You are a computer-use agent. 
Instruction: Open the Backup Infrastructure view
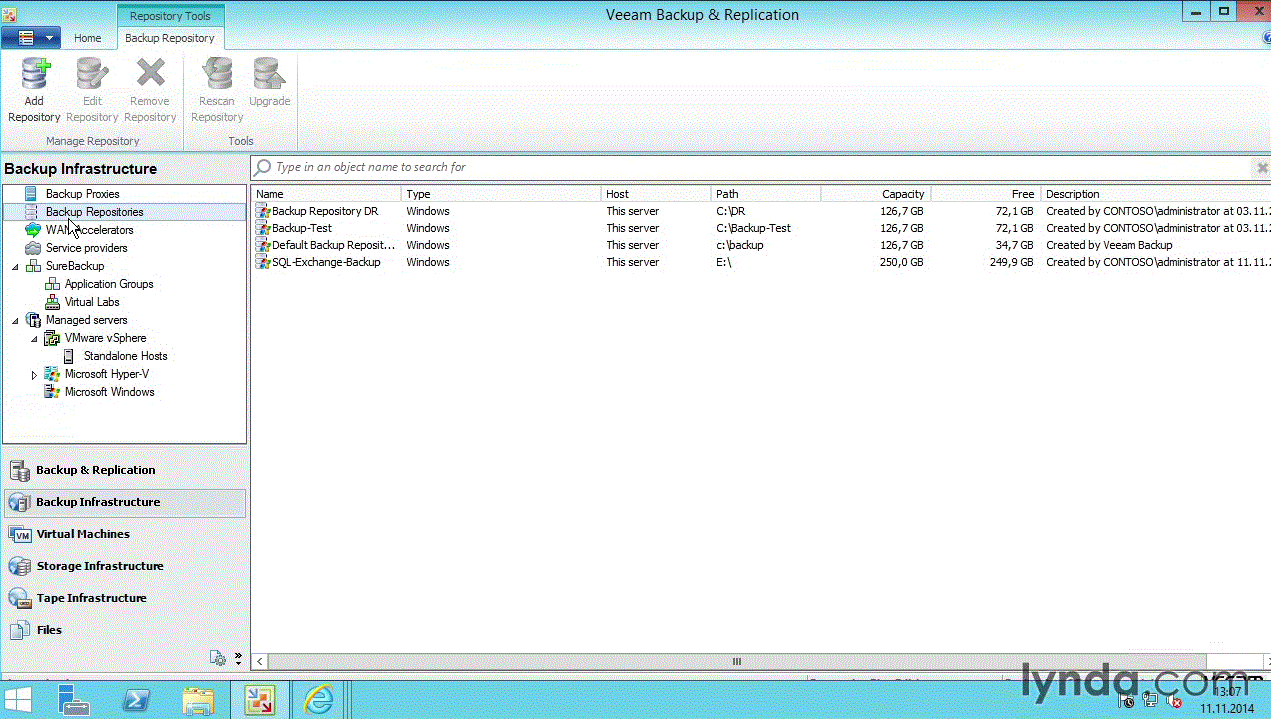pyautogui.click(x=124, y=502)
